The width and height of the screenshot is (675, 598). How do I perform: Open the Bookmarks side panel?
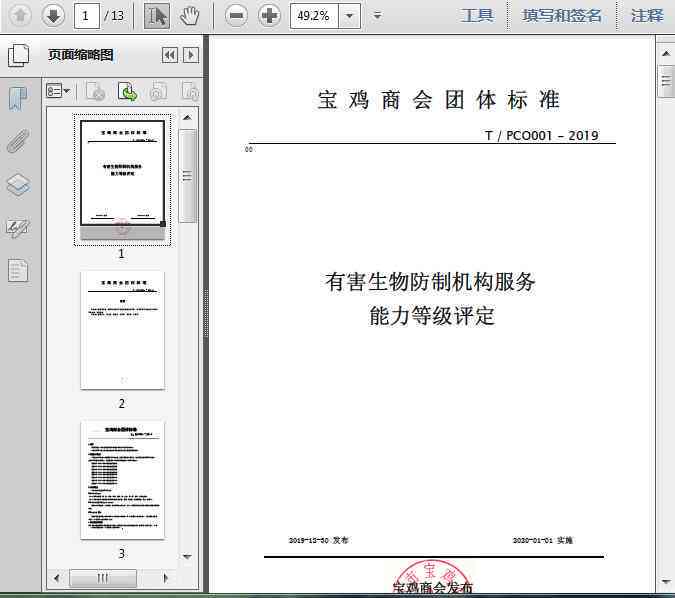[18, 98]
